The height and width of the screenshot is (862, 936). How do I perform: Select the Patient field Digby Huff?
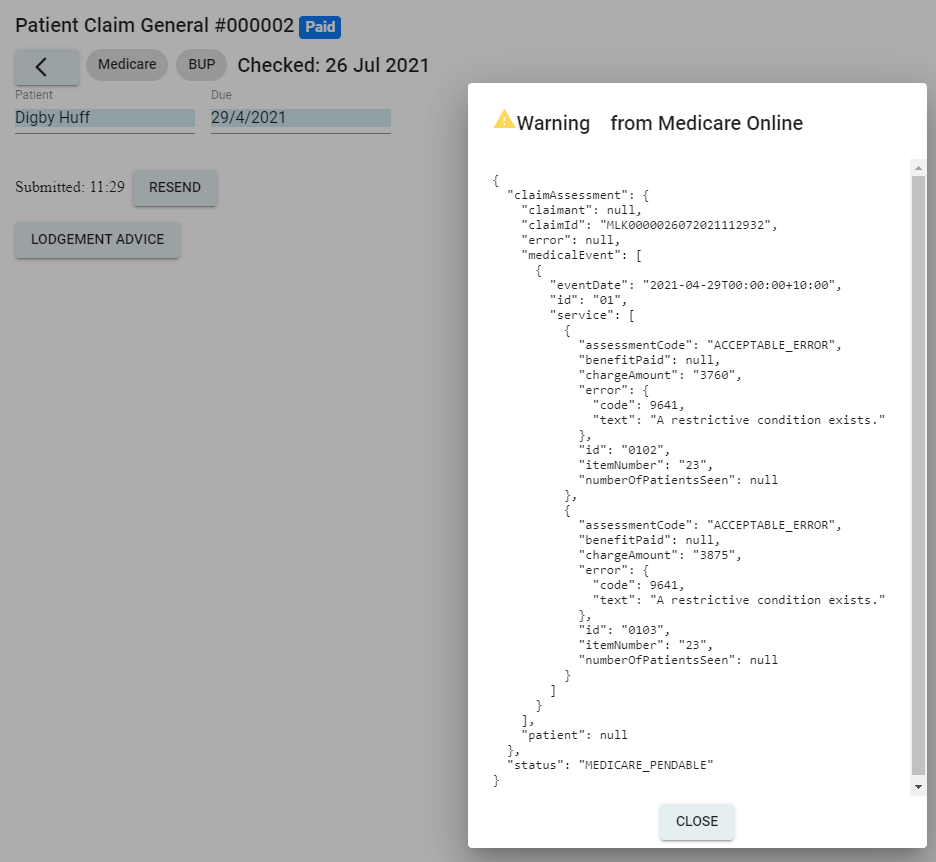point(105,118)
